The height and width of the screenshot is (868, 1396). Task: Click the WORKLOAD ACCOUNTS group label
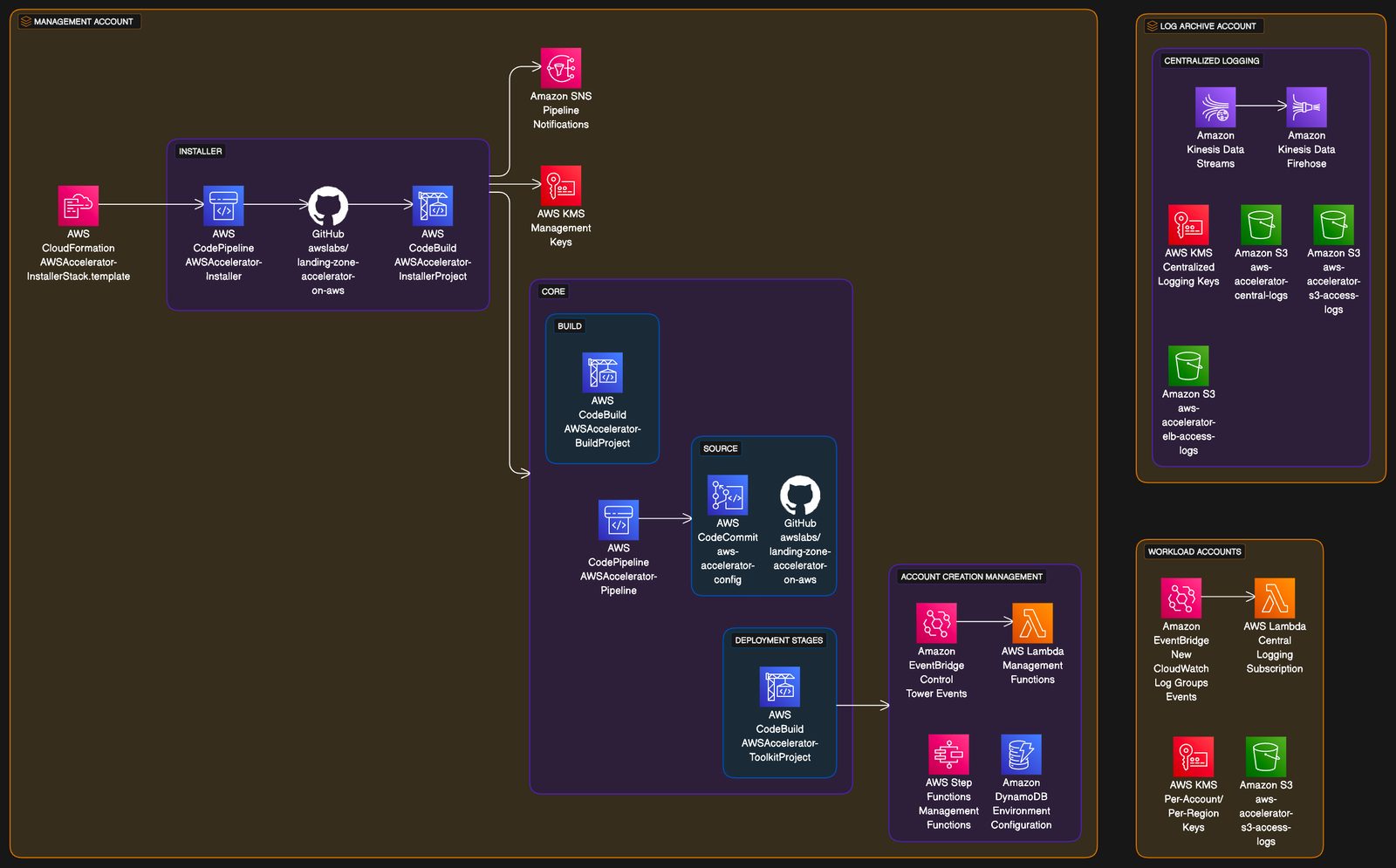[1194, 551]
